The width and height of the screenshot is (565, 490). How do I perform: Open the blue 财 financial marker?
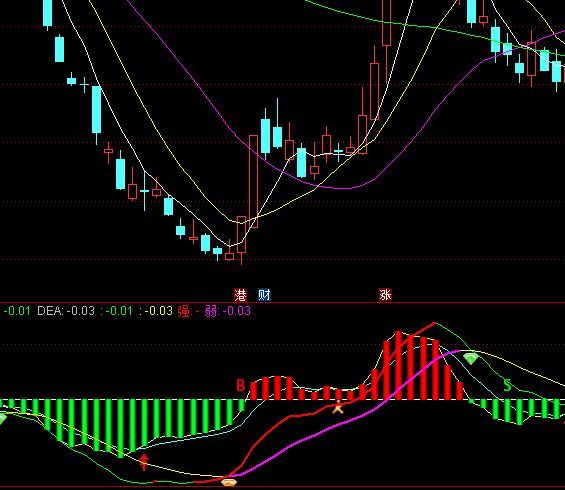point(264,295)
